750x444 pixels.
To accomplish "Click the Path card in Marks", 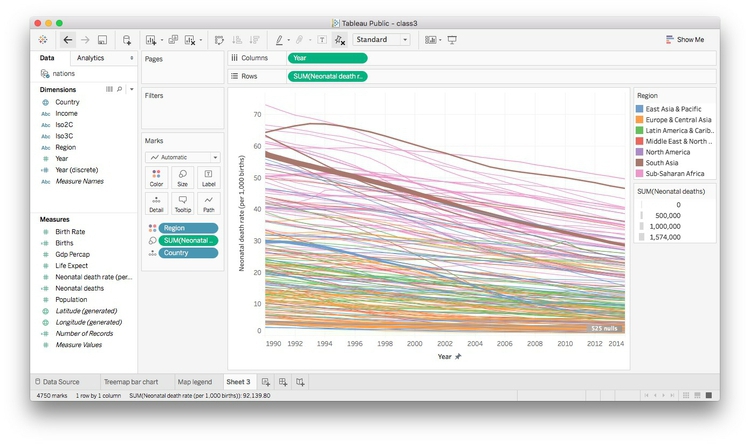I will (209, 203).
